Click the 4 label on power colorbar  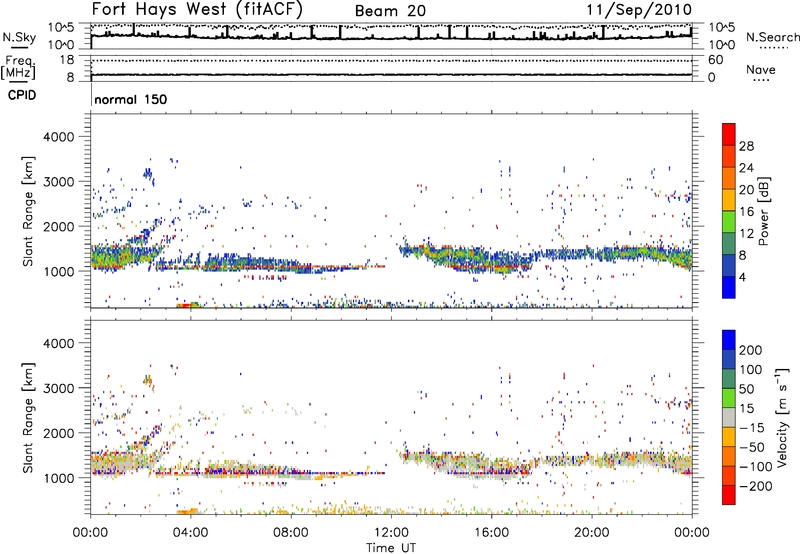point(742,277)
